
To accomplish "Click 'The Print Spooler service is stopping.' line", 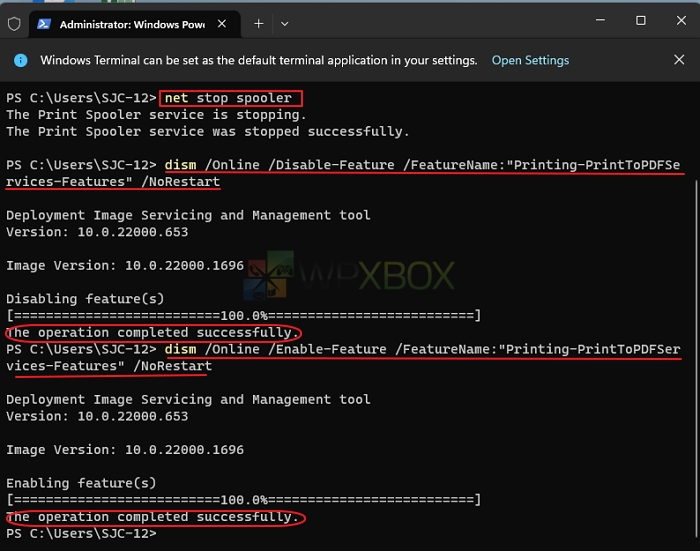I will [156, 115].
